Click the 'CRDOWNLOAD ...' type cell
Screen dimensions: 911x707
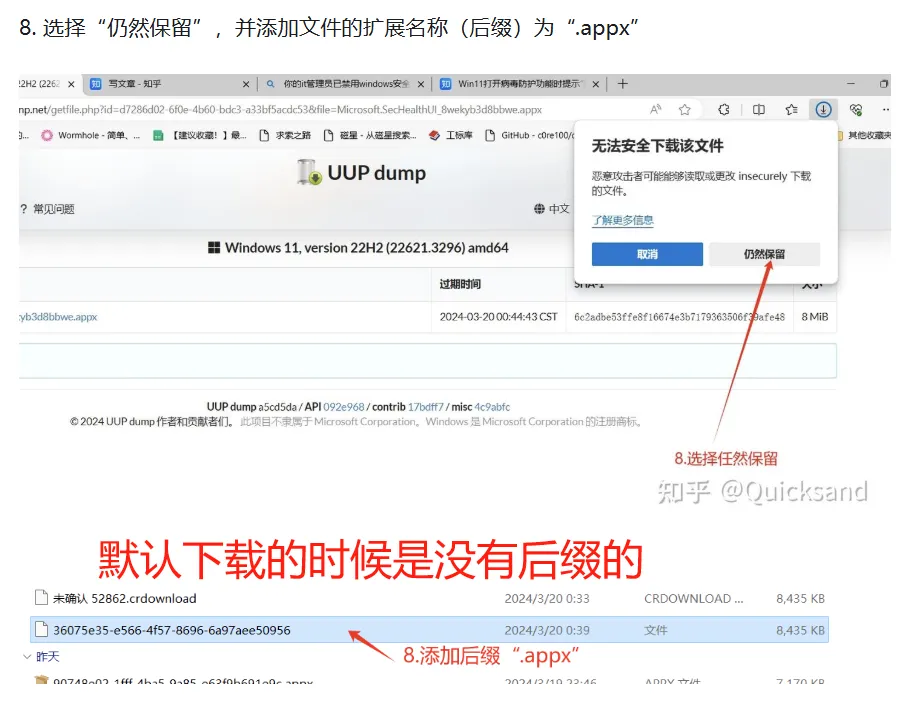pyautogui.click(x=693, y=599)
